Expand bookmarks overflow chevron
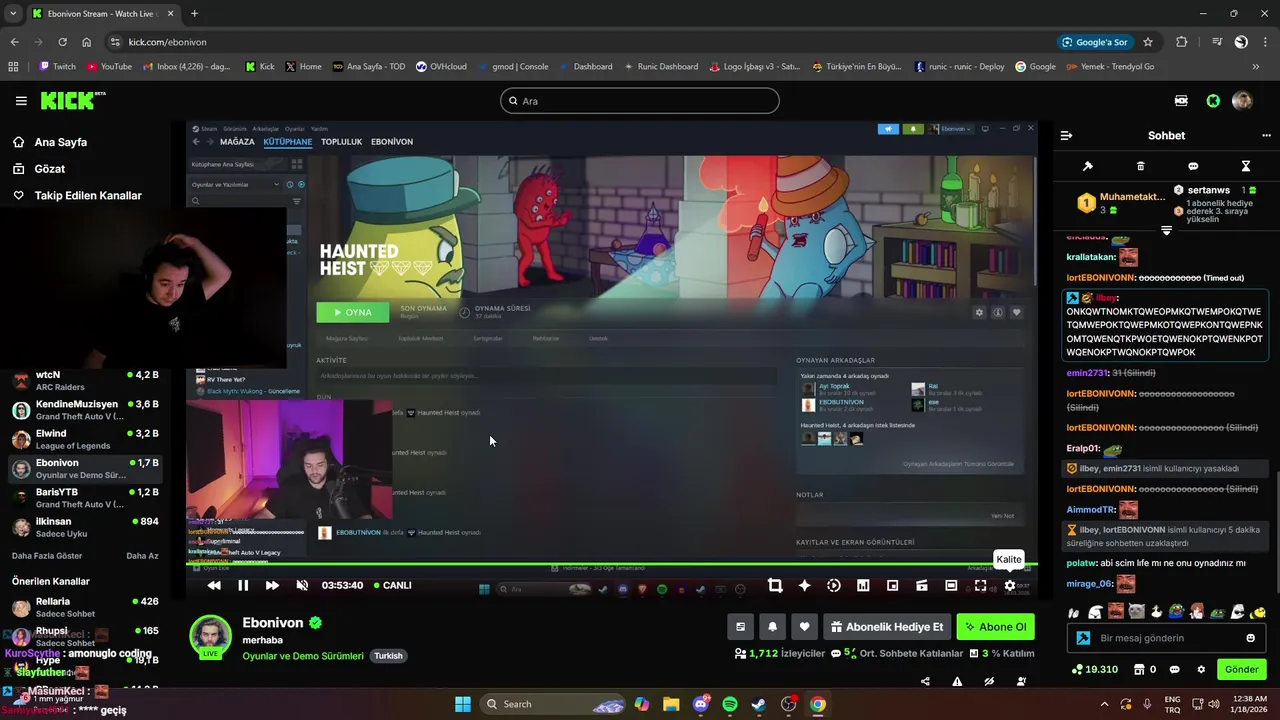Viewport: 1280px width, 720px height. point(1256,67)
